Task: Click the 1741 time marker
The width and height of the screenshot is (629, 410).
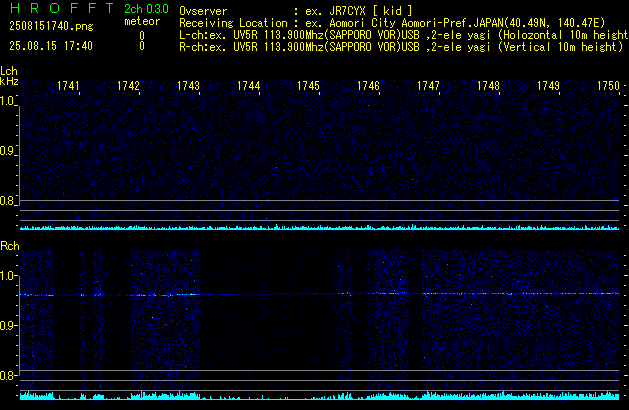Action: pyautogui.click(x=68, y=86)
